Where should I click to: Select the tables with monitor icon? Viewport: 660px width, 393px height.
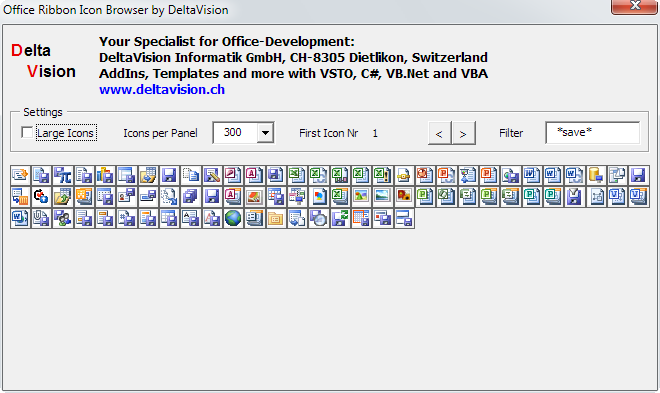point(297,196)
